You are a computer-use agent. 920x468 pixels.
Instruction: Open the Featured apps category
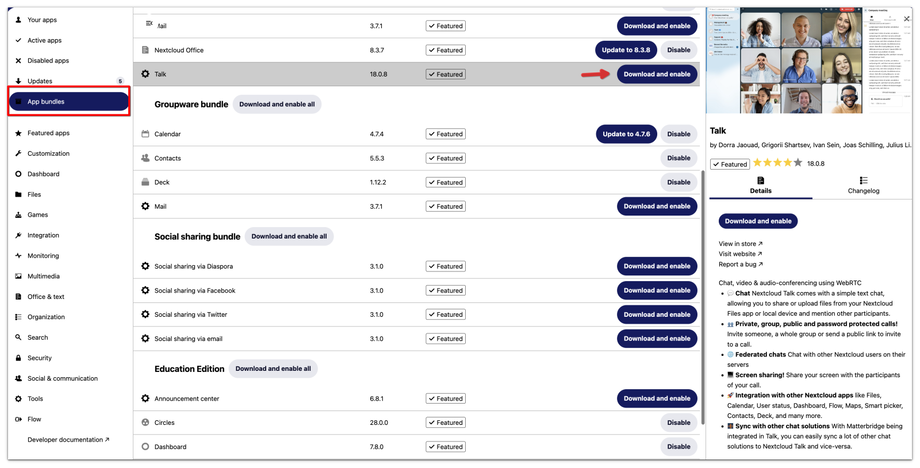point(48,133)
